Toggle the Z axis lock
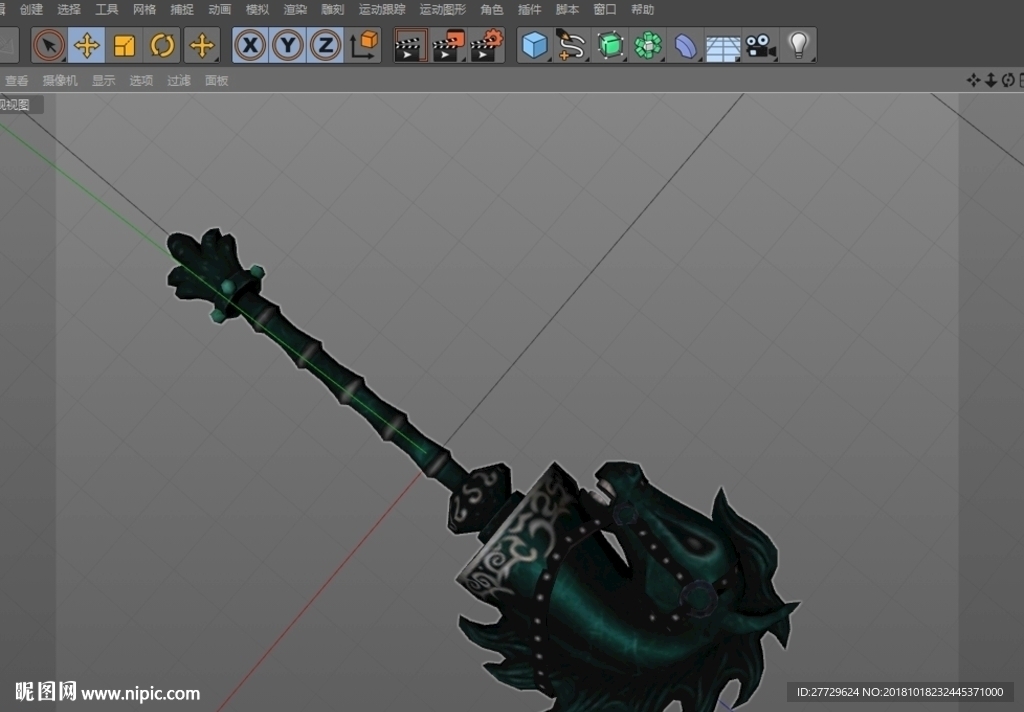The height and width of the screenshot is (712, 1024). coord(325,45)
